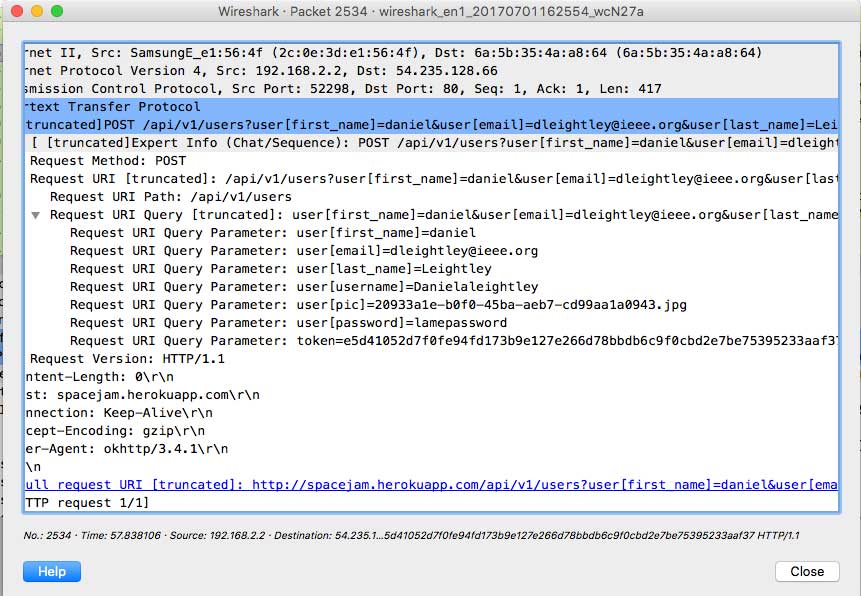
Task: Select the user[pic] jpg parameter row
Action: [x=432, y=305]
